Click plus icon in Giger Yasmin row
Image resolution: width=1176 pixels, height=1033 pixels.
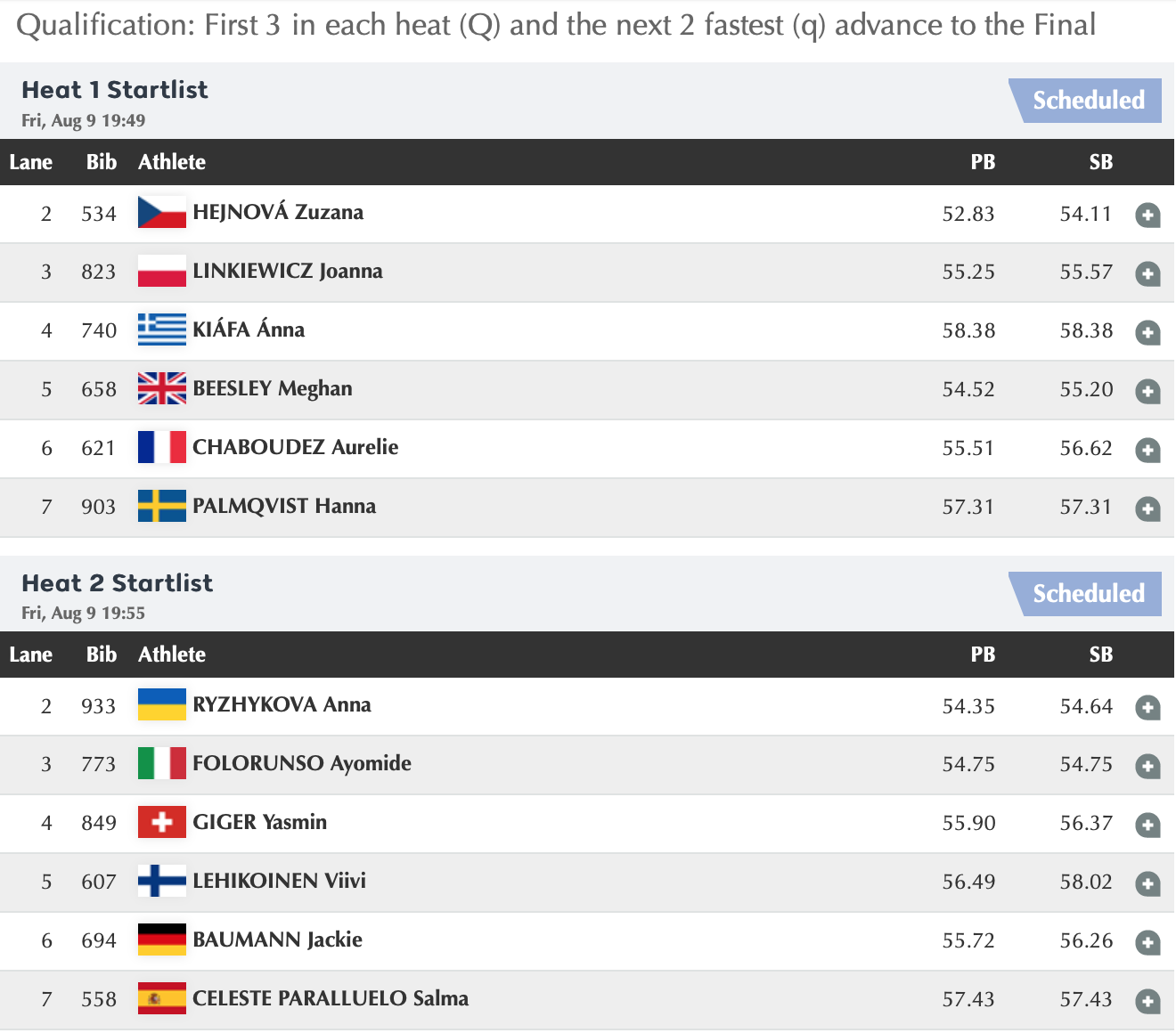click(1147, 826)
